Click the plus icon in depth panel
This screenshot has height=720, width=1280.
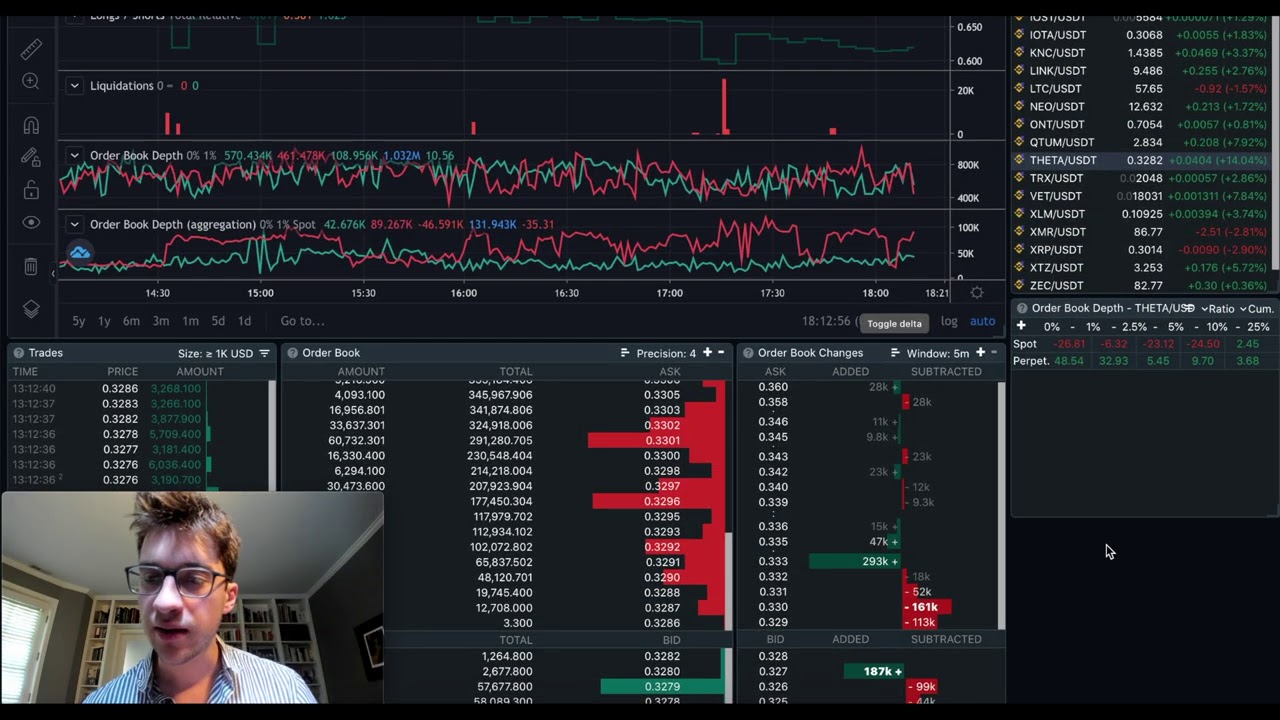click(x=1021, y=326)
